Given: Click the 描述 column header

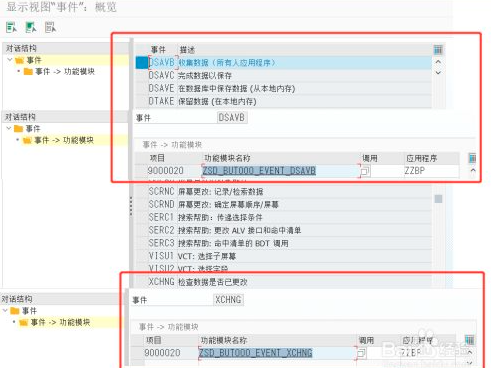Looking at the screenshot, I should [x=187, y=50].
